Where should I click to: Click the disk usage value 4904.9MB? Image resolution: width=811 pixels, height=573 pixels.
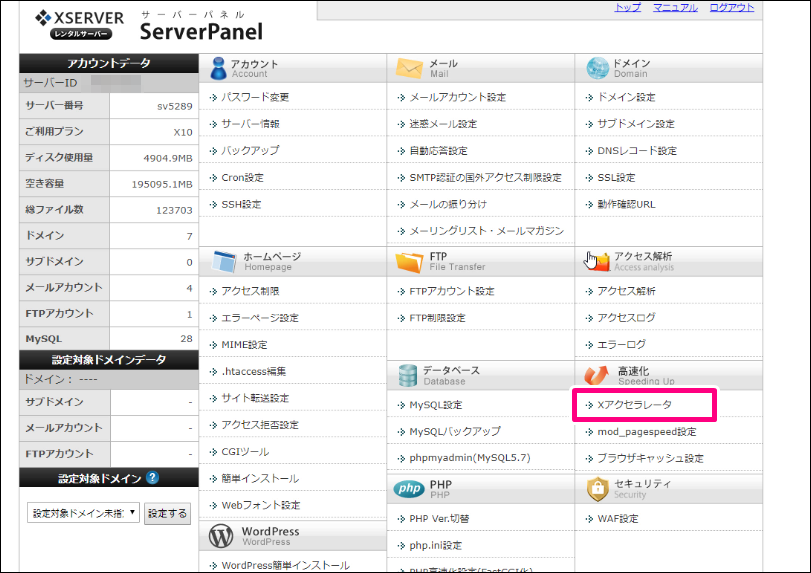(168, 158)
